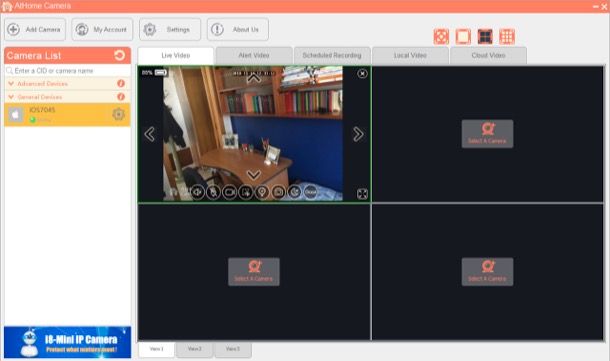Click the Add Camera button
Viewport: 610px width, 361px height.
pyautogui.click(x=35, y=29)
